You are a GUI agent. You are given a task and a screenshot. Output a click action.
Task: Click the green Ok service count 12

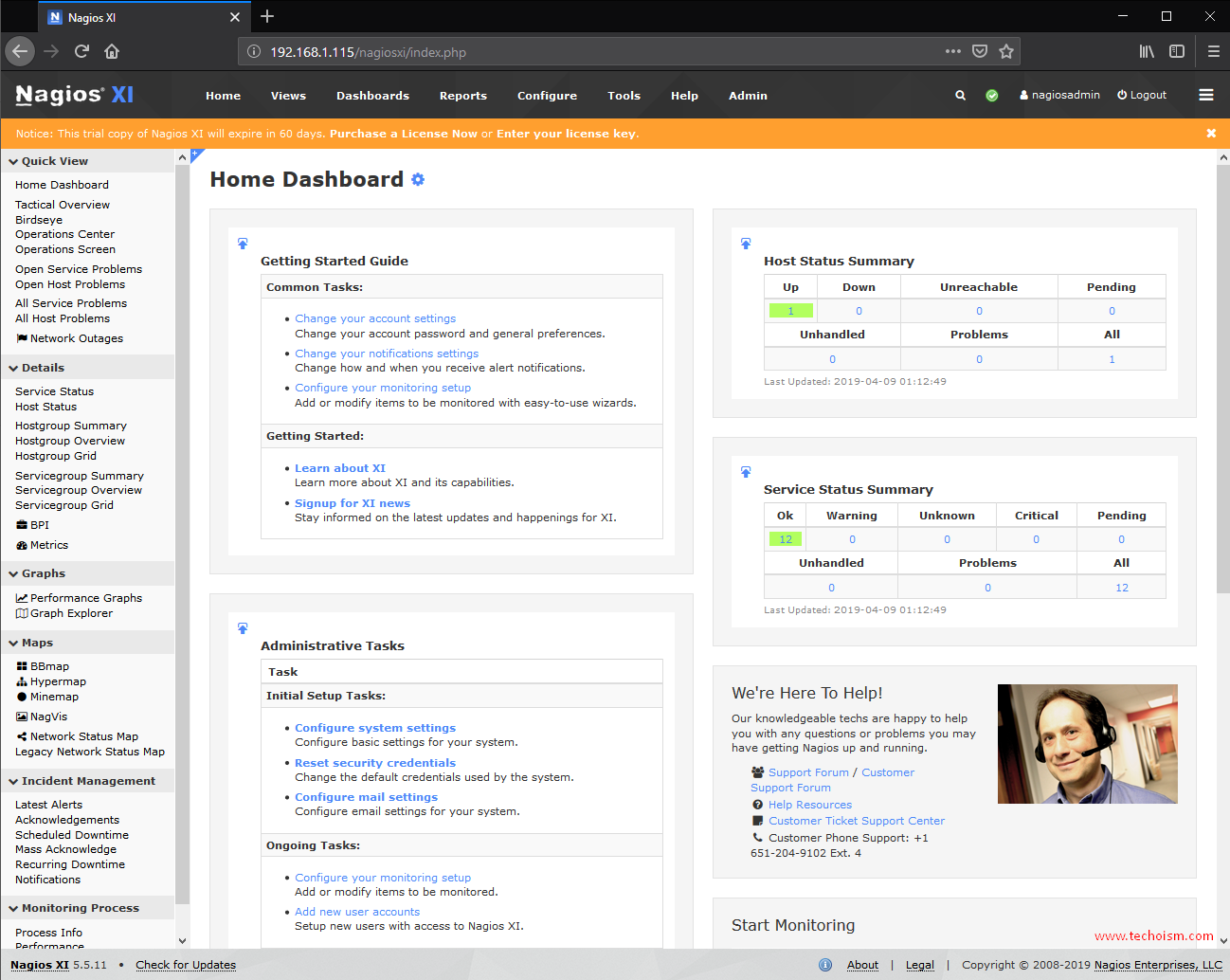point(786,539)
